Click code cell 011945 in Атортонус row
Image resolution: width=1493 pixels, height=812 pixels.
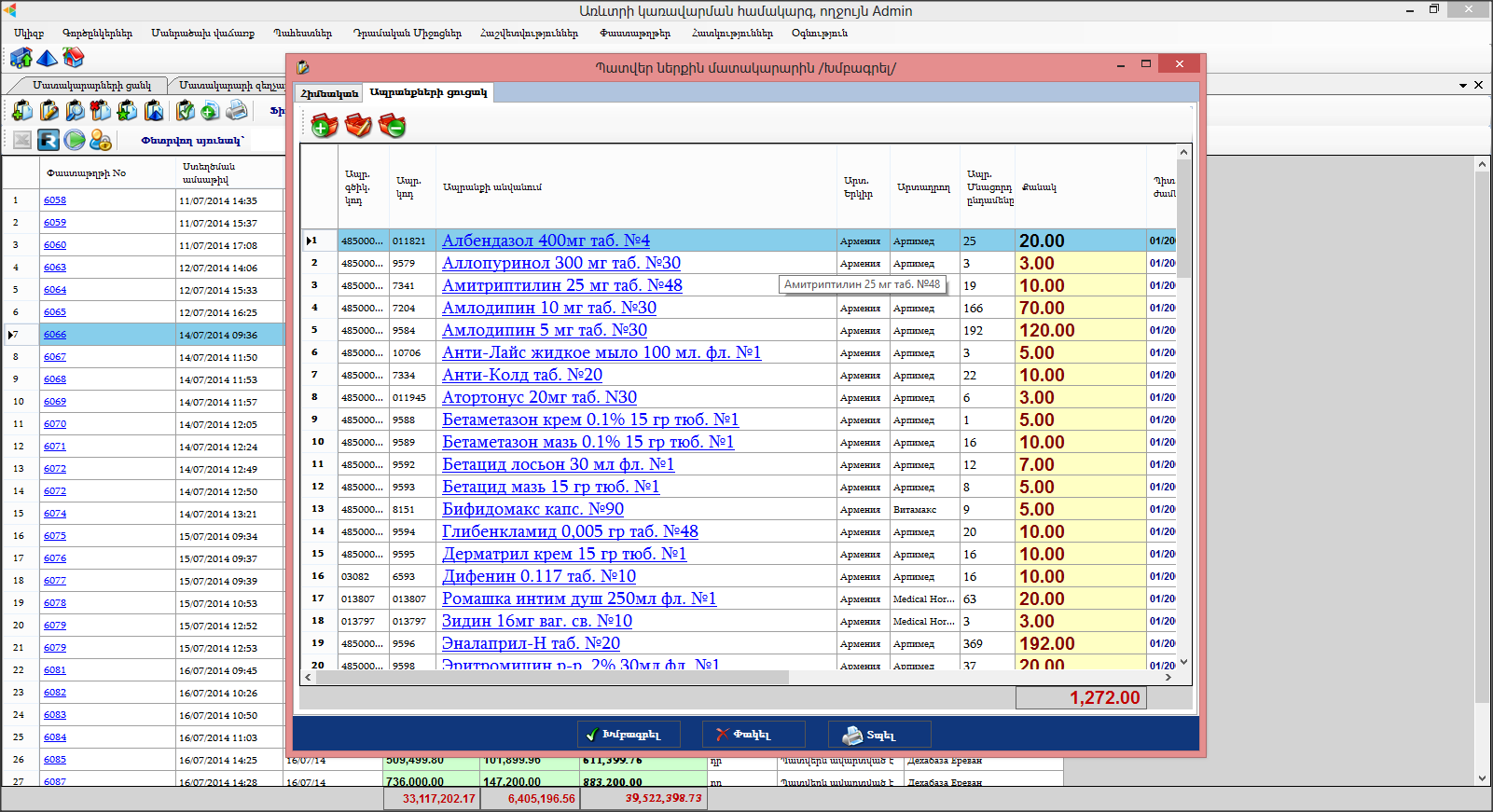point(412,397)
